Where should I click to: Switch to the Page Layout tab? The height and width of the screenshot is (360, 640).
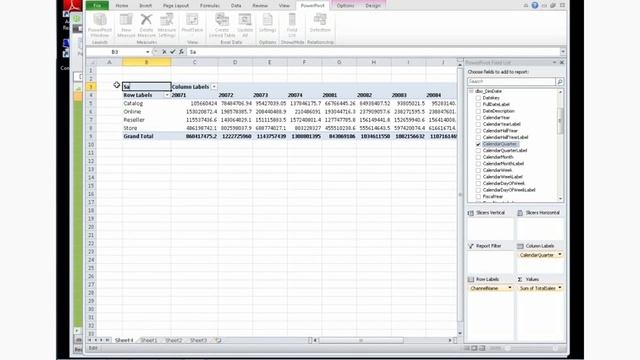pos(176,6)
